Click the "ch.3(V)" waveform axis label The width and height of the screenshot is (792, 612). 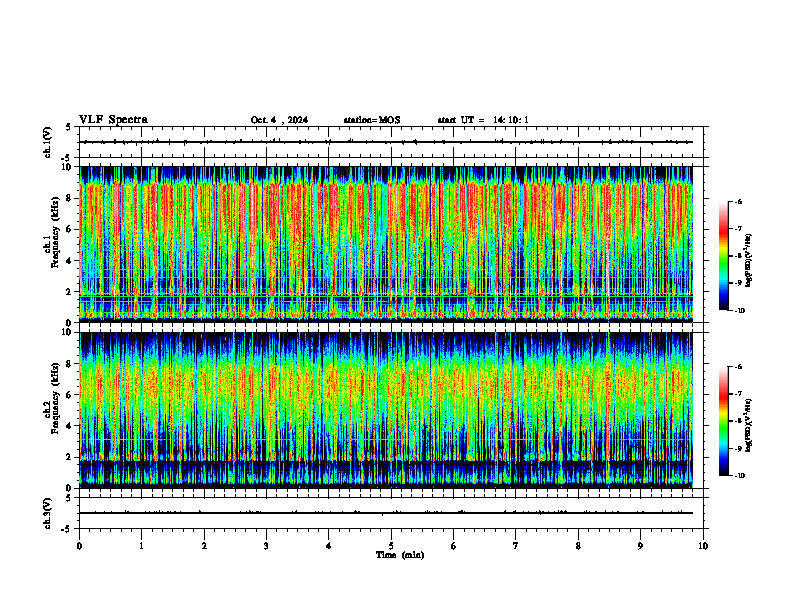47,513
